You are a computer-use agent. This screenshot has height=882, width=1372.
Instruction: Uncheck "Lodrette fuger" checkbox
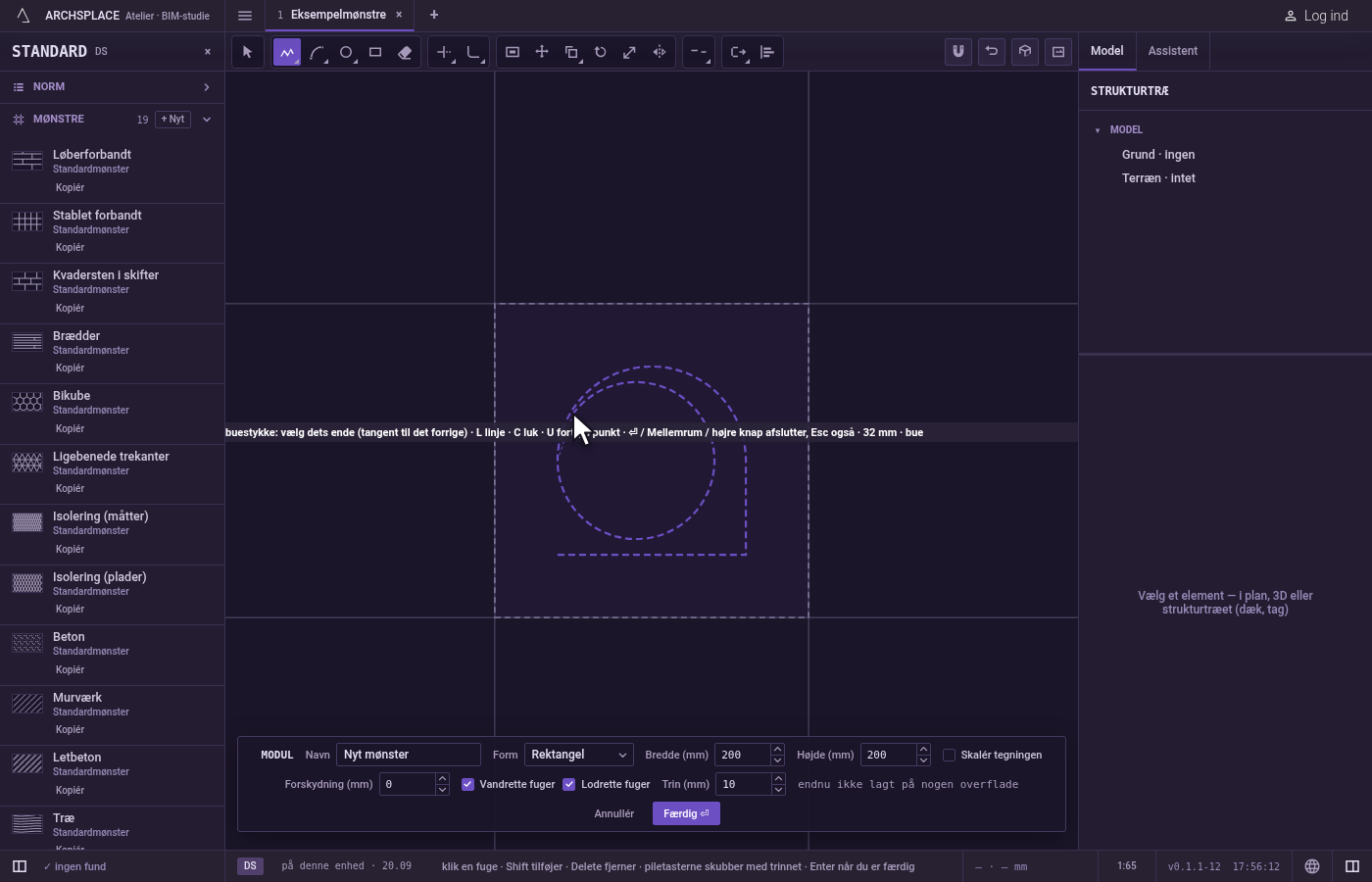(x=568, y=784)
